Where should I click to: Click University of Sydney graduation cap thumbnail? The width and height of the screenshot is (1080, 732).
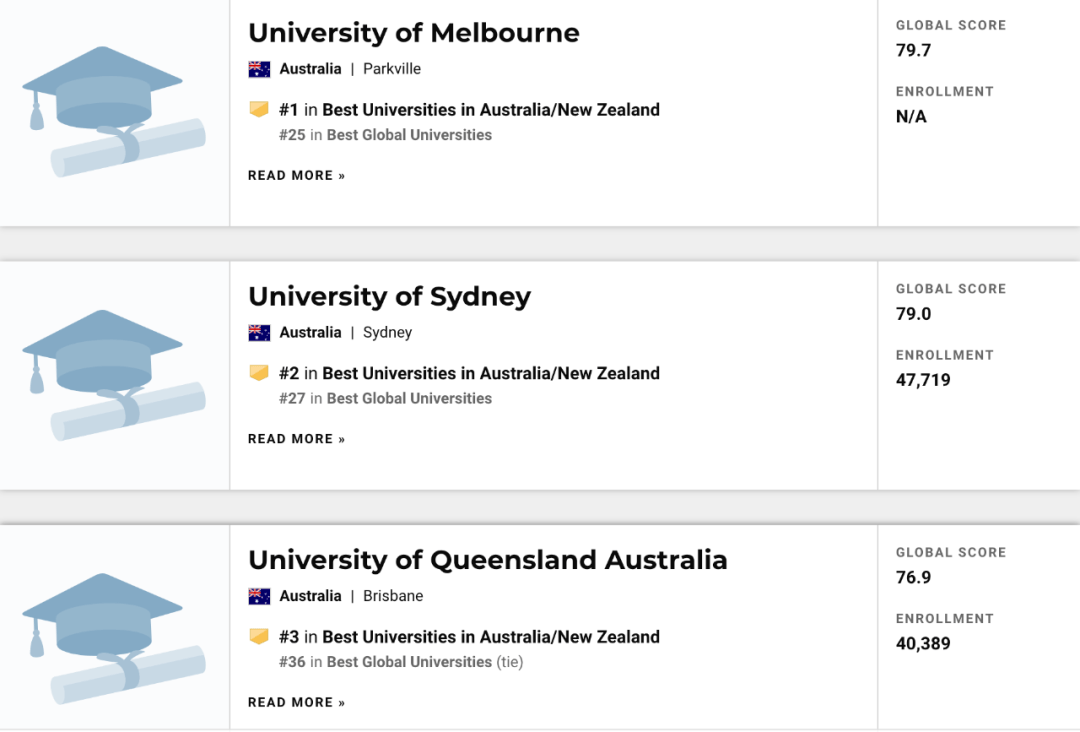(x=113, y=375)
